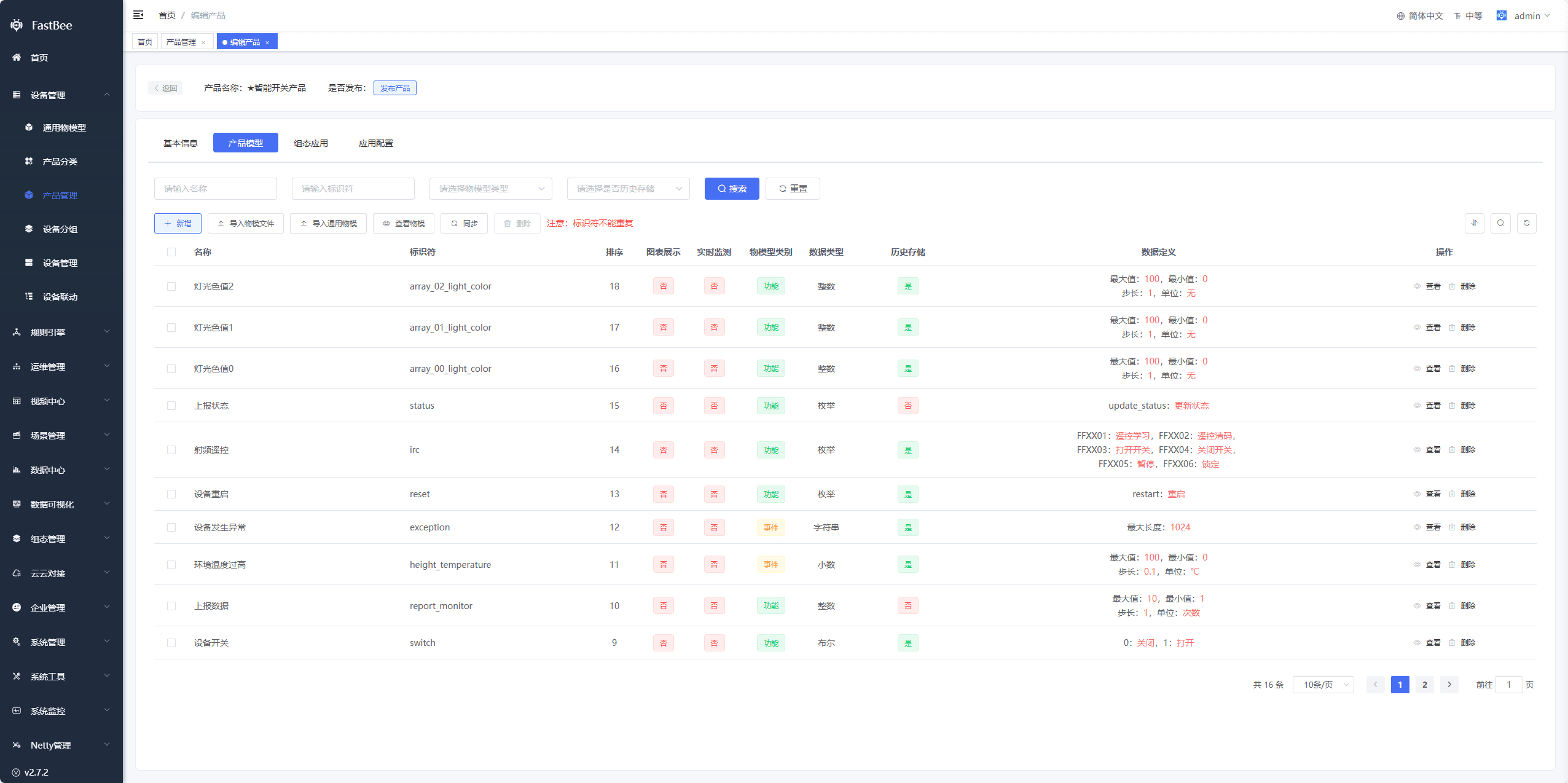View the 灯光色值2 row details
The image size is (1568, 783).
pyautogui.click(x=1427, y=286)
